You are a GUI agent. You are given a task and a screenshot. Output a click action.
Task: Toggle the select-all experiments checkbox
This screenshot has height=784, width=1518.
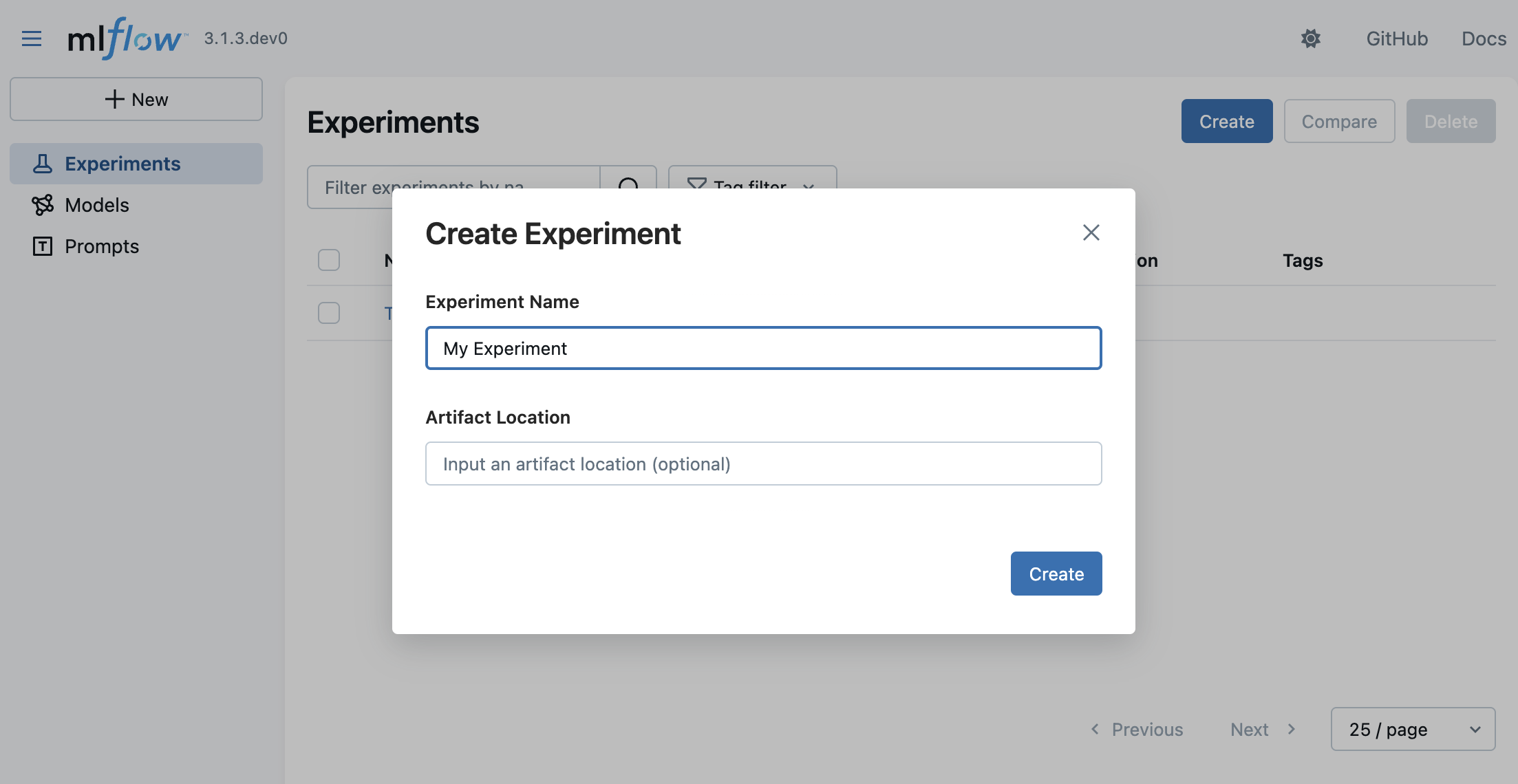pos(329,260)
